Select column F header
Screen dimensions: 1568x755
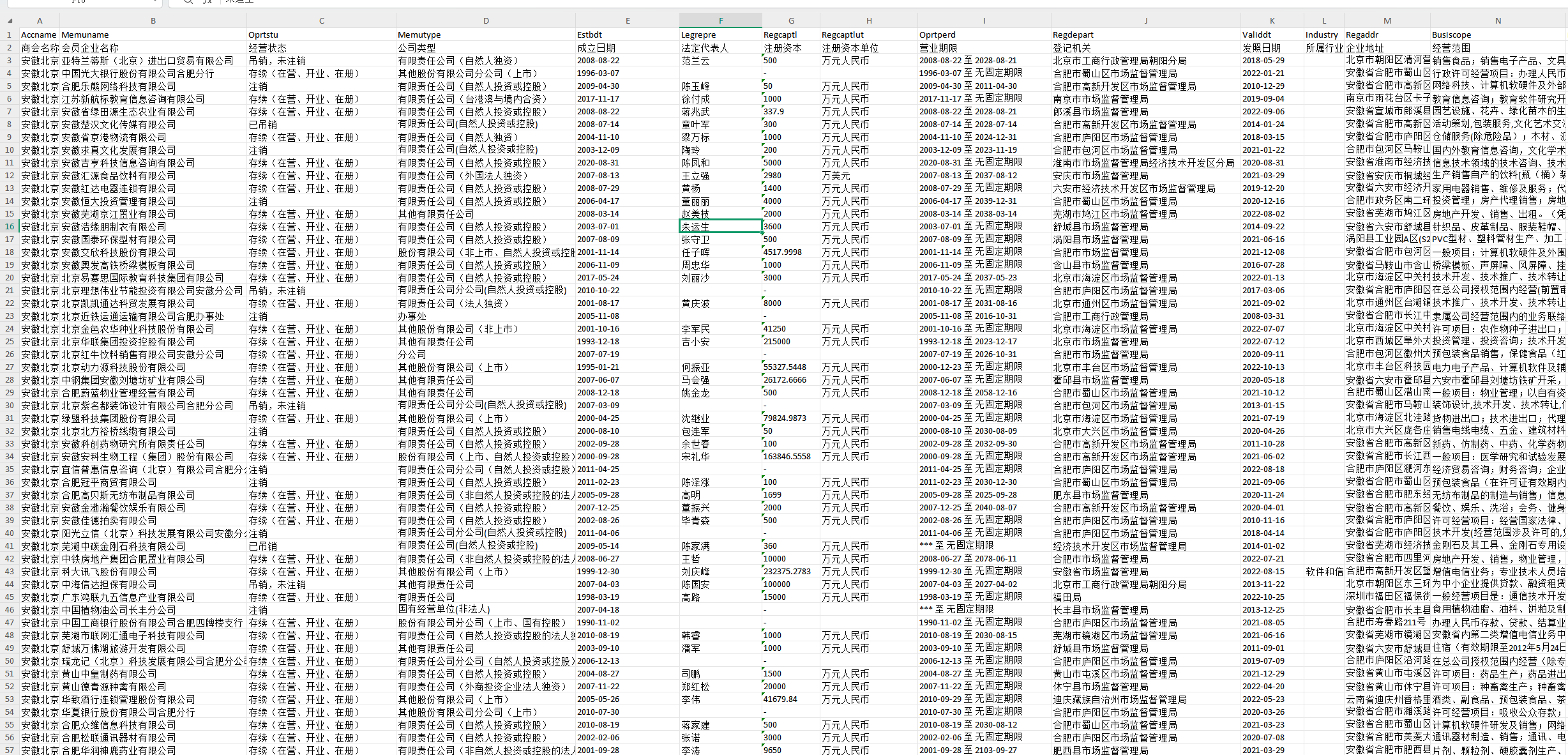point(720,20)
